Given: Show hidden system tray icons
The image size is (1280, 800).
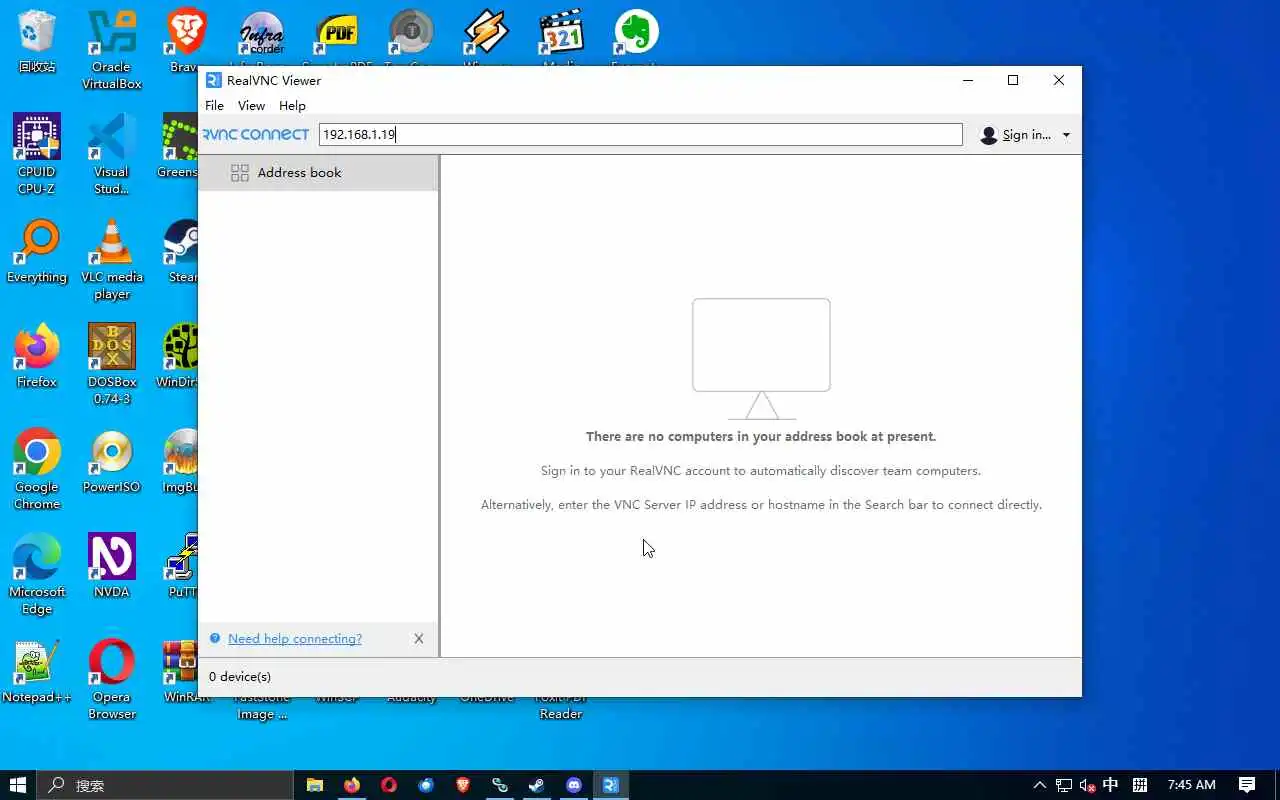Looking at the screenshot, I should pyautogui.click(x=1040, y=785).
